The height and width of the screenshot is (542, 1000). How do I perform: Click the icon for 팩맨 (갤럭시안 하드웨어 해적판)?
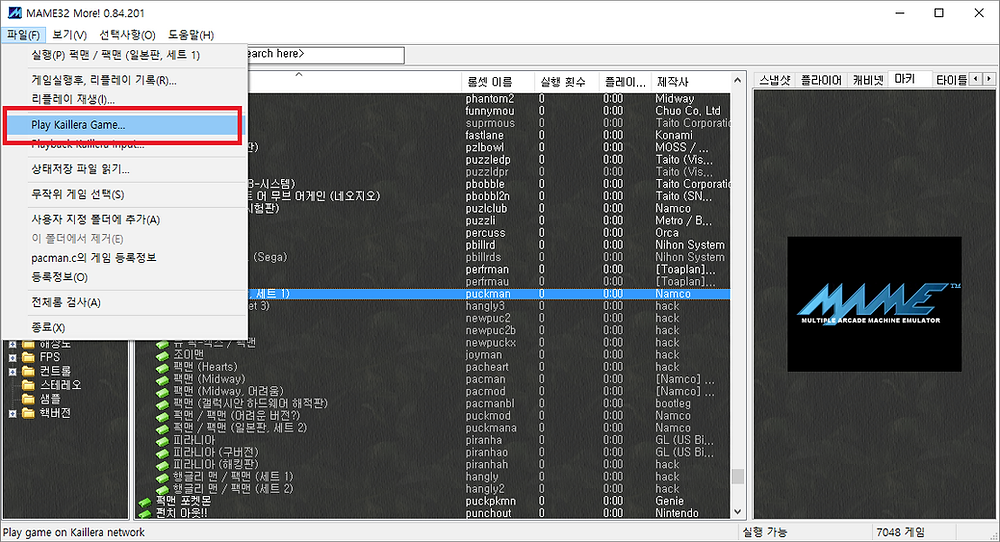click(163, 403)
